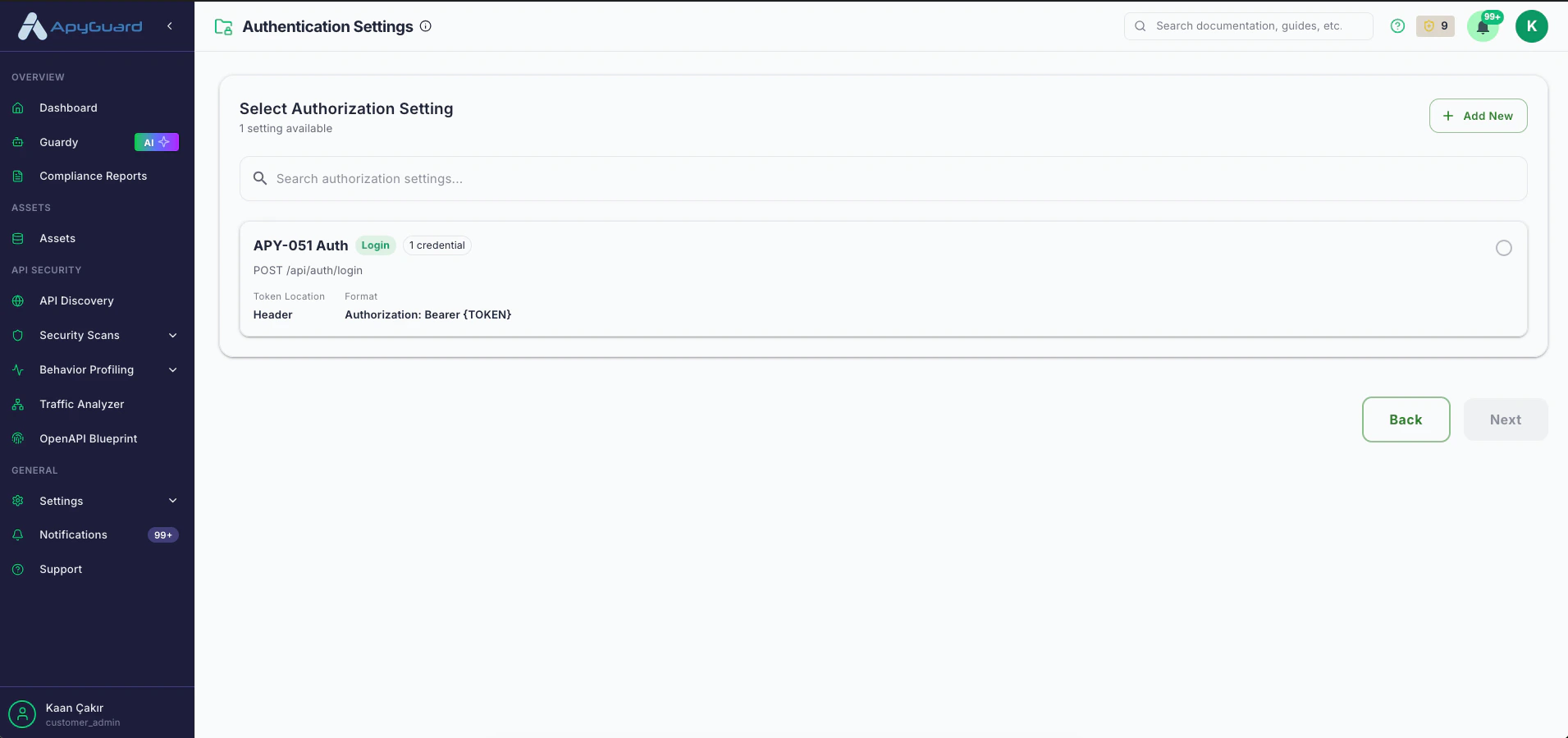The height and width of the screenshot is (738, 1568).
Task: Click the APY-051 Auth title text
Action: (x=300, y=245)
